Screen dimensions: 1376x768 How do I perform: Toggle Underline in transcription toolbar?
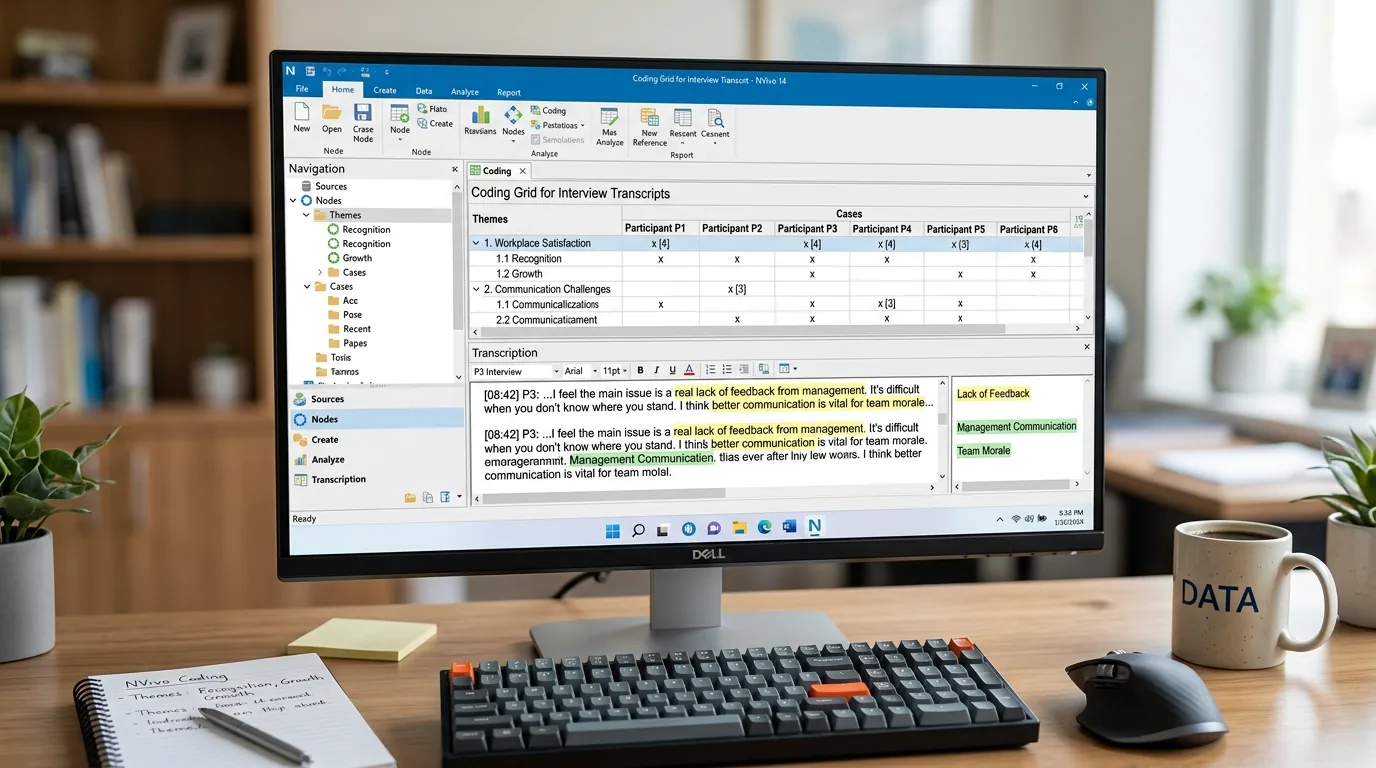tap(672, 370)
